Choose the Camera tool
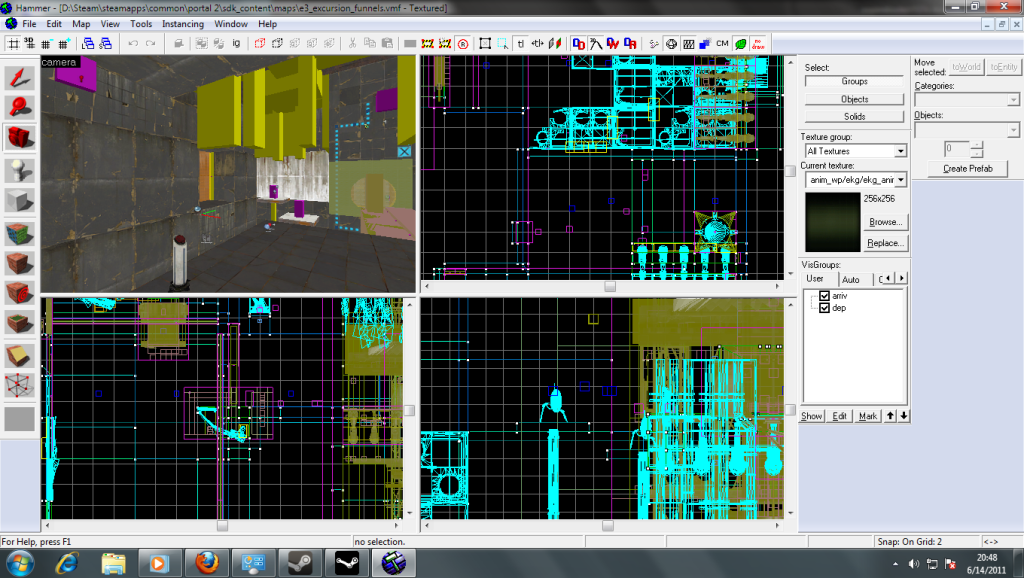This screenshot has width=1024, height=578. pyautogui.click(x=20, y=138)
